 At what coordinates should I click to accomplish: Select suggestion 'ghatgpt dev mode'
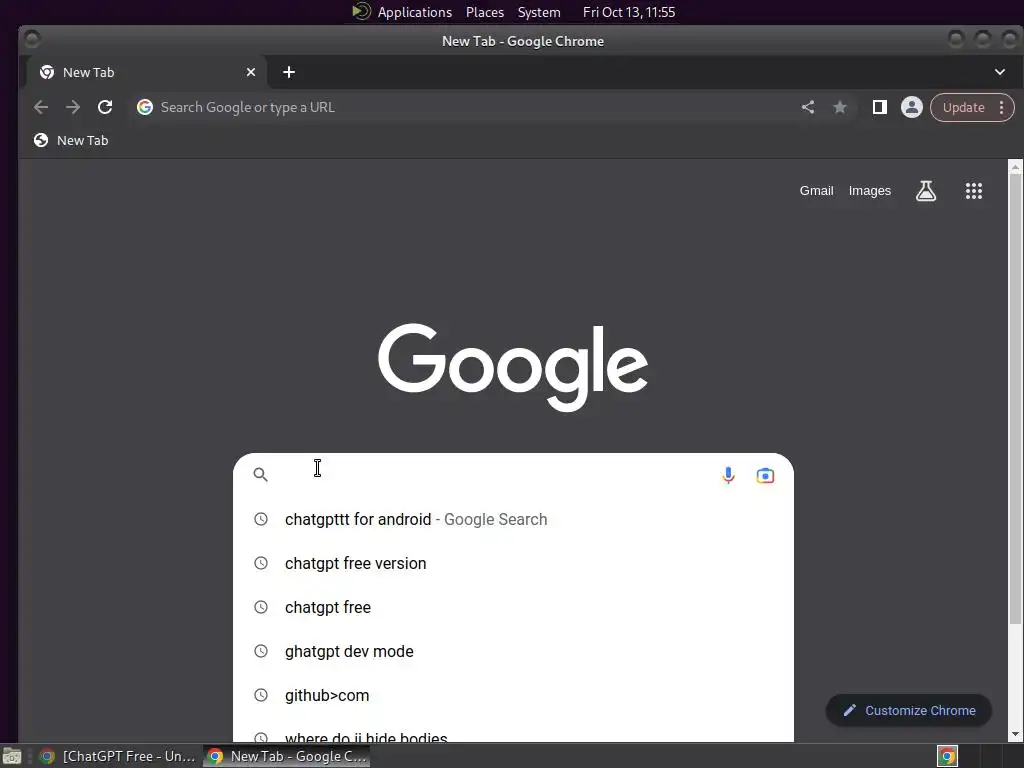[x=513, y=651]
